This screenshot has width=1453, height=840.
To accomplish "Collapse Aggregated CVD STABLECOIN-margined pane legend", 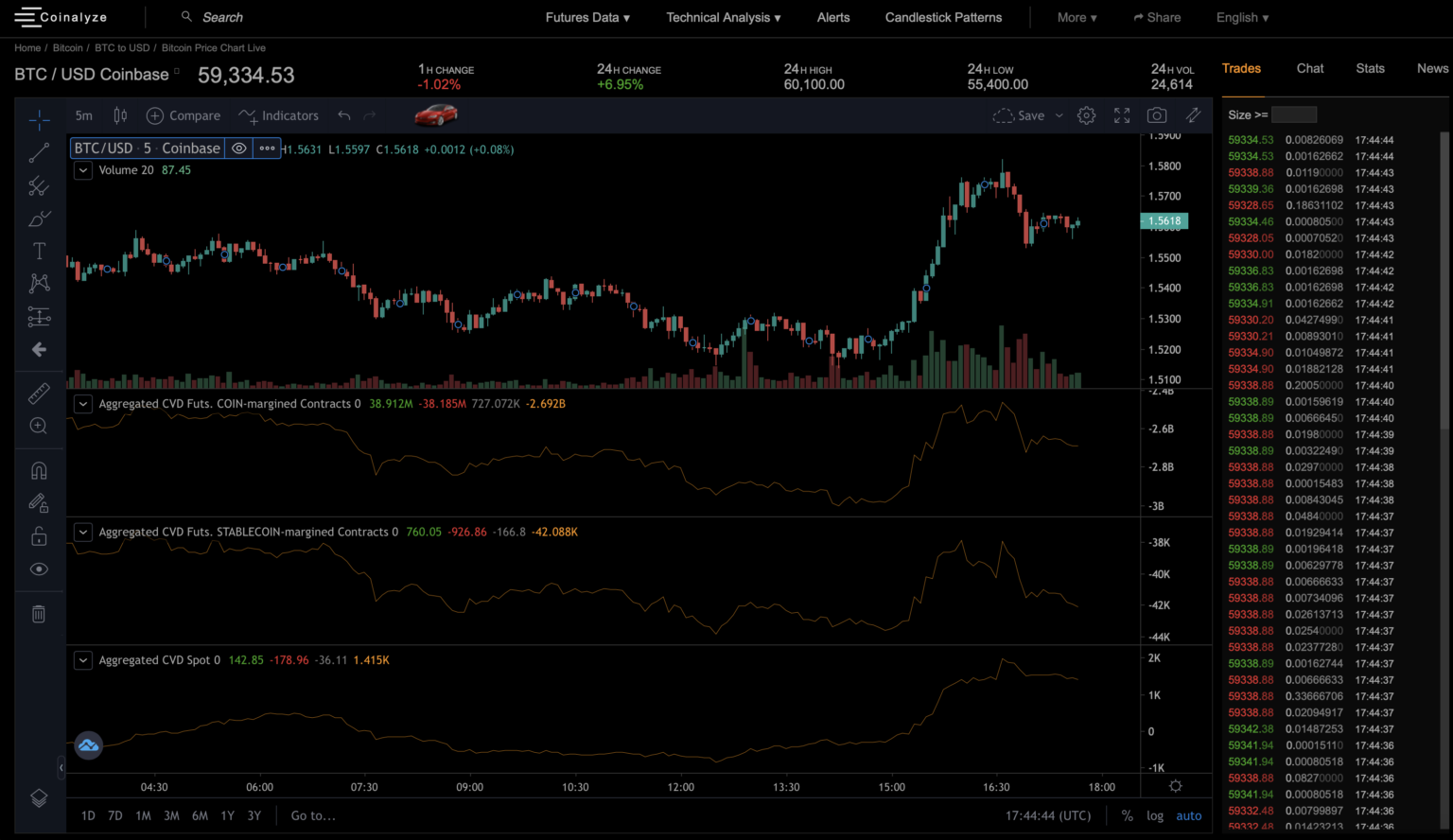I will click(83, 533).
